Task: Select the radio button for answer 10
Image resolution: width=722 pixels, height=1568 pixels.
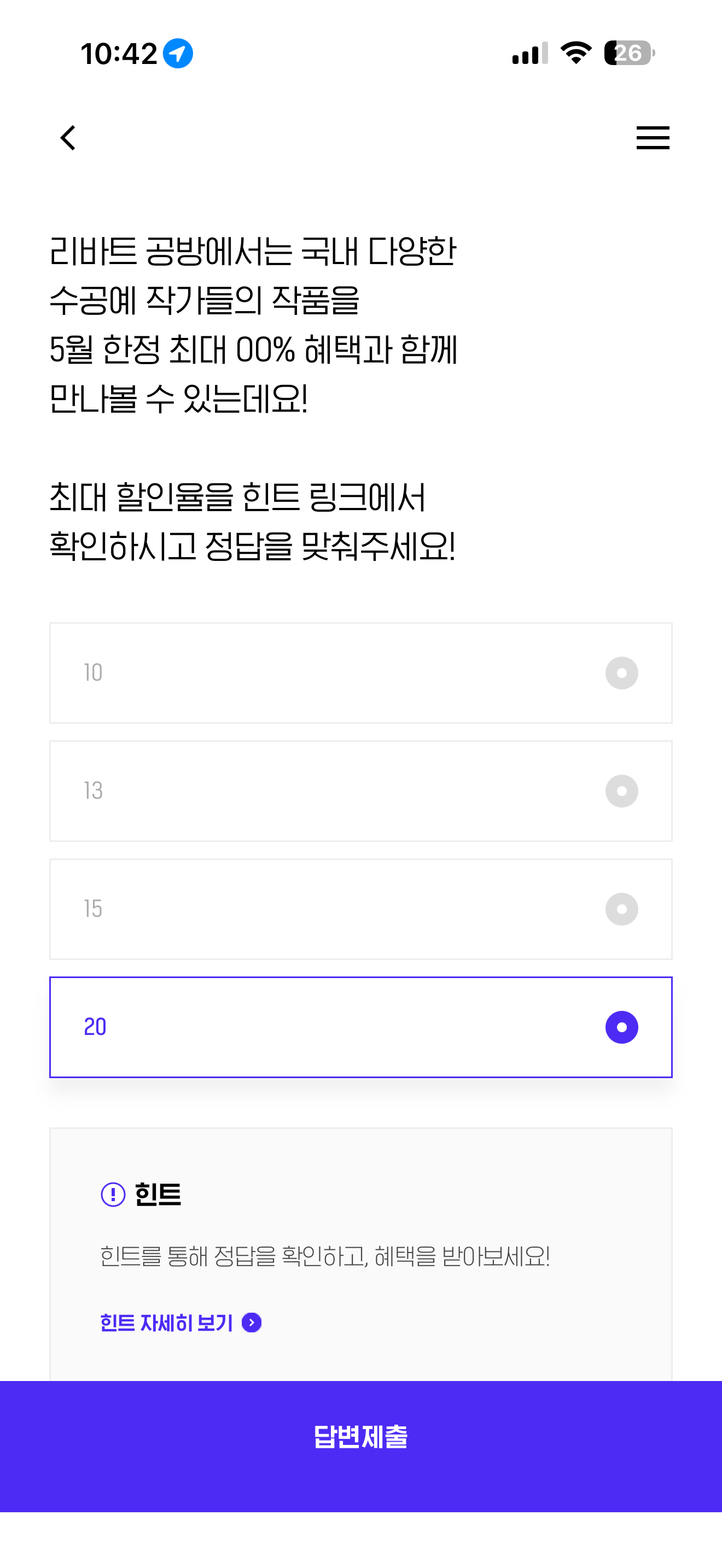Action: tap(621, 673)
